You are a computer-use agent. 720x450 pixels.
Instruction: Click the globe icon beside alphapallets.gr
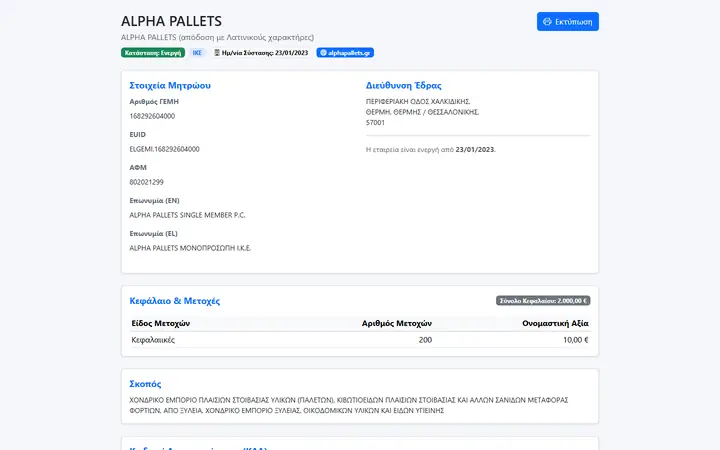[x=323, y=53]
